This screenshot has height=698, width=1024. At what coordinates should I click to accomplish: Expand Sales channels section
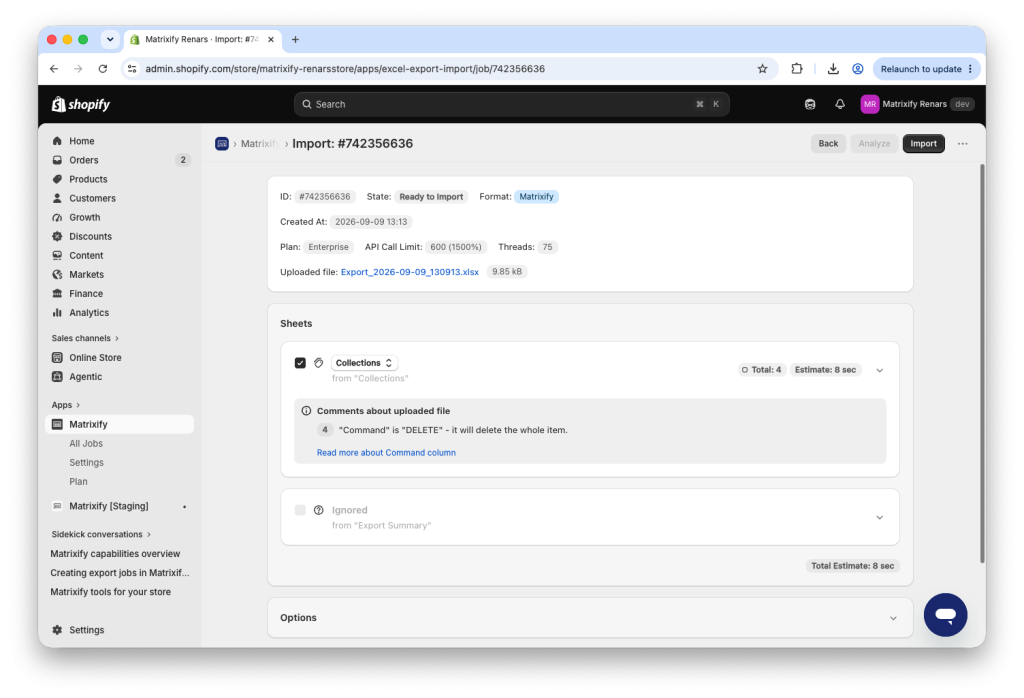click(86, 338)
